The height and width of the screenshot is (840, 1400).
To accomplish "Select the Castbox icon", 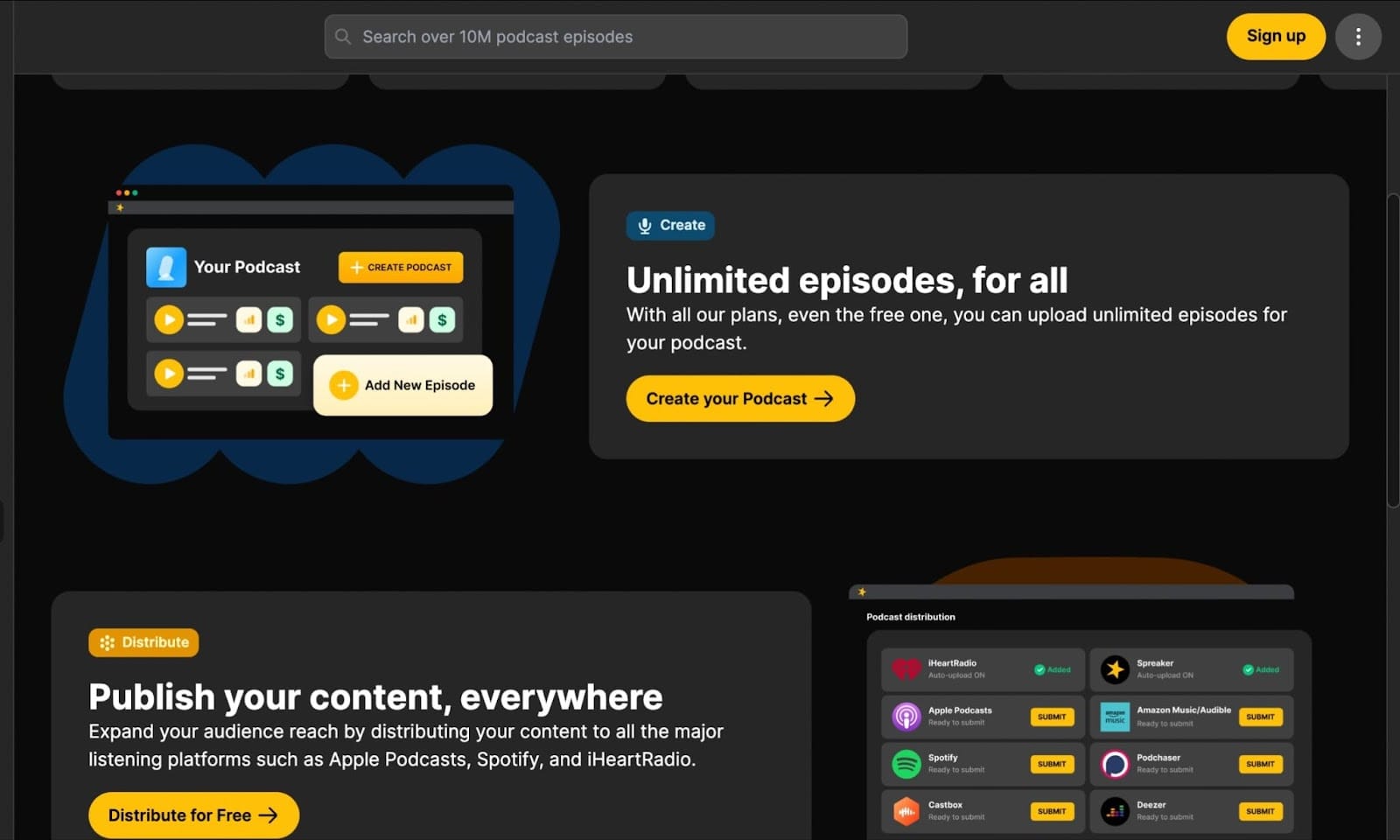I will click(x=907, y=810).
